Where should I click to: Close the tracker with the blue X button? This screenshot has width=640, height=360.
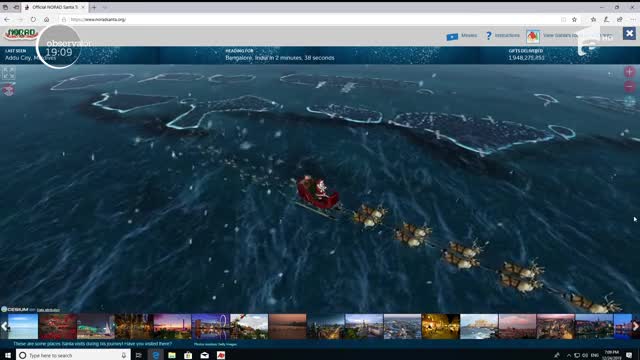click(629, 33)
